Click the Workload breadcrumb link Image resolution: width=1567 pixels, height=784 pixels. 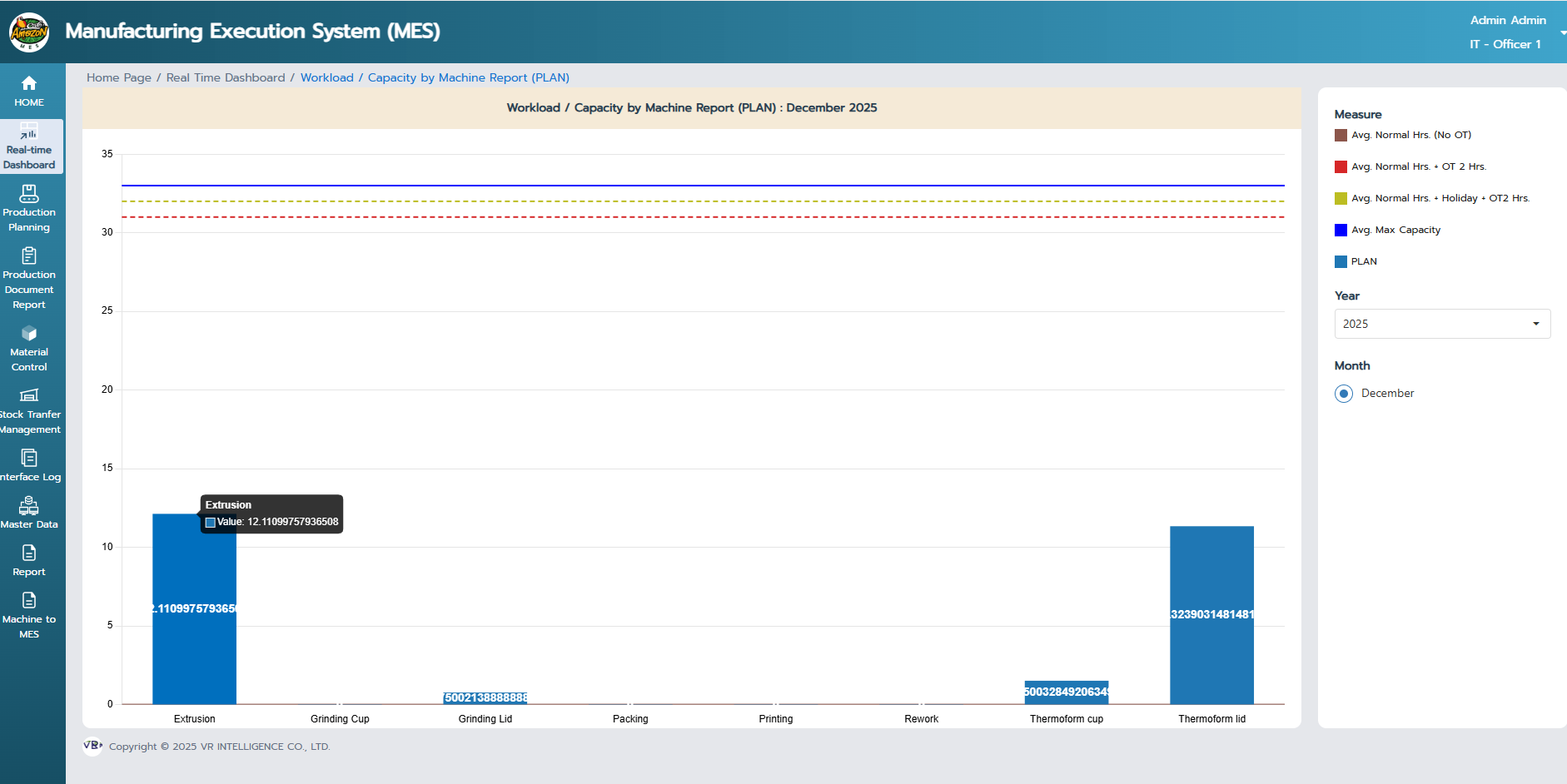[326, 77]
